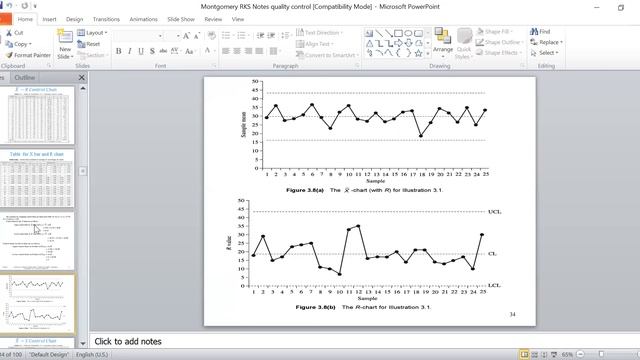Image resolution: width=640 pixels, height=360 pixels.
Task: Click the Find binoculars icon
Action: [x=534, y=31]
